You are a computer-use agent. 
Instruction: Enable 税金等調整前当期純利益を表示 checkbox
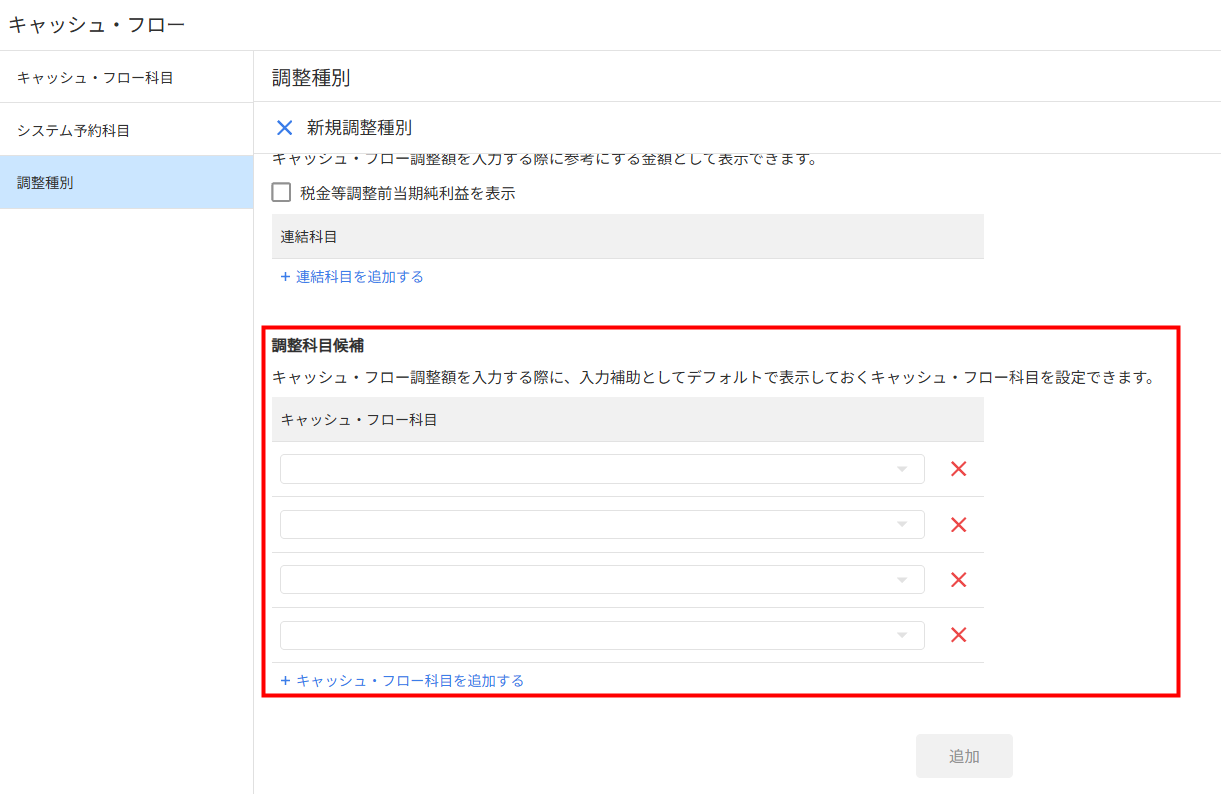pos(282,193)
